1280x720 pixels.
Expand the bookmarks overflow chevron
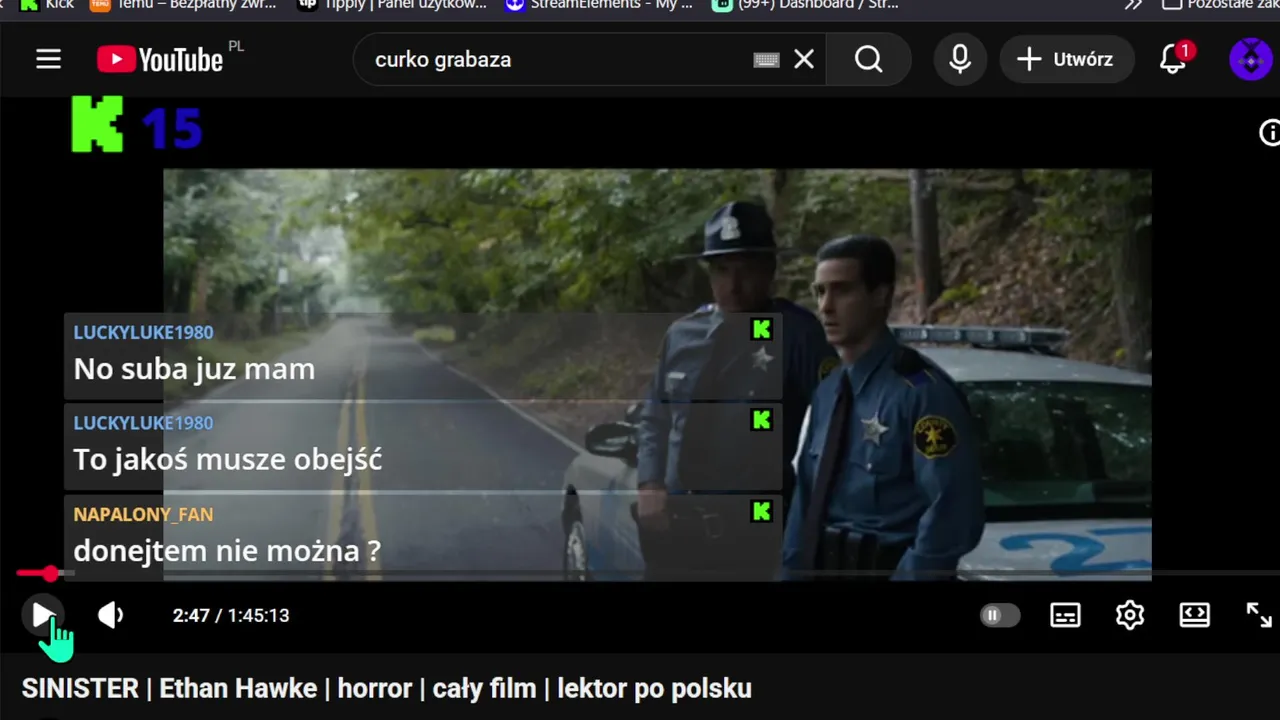click(1133, 5)
